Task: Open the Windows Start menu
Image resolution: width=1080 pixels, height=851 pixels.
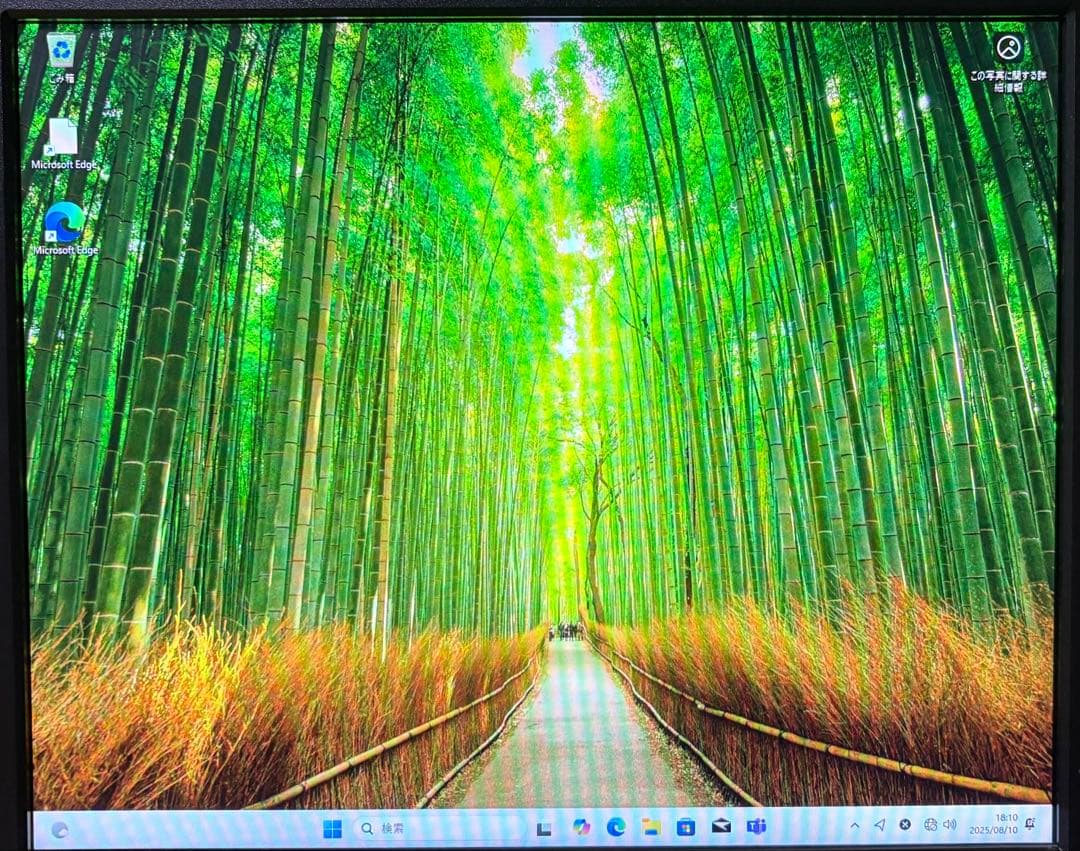Action: click(x=332, y=828)
